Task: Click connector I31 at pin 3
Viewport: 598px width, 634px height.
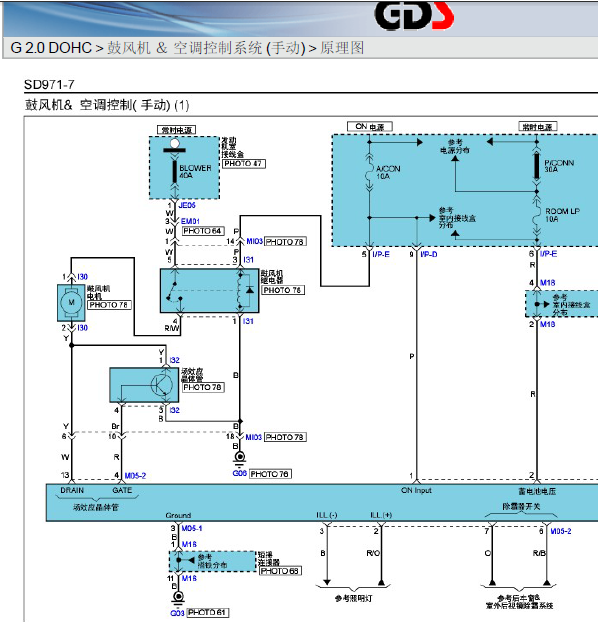Action: click(x=248, y=260)
